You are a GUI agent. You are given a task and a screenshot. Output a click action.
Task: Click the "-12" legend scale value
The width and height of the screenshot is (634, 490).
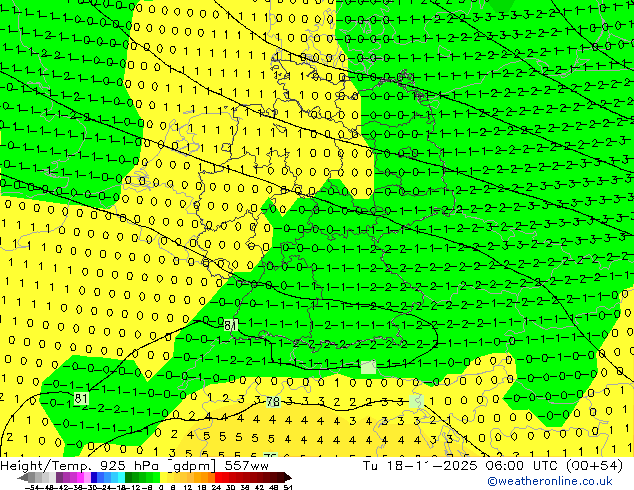133,488
